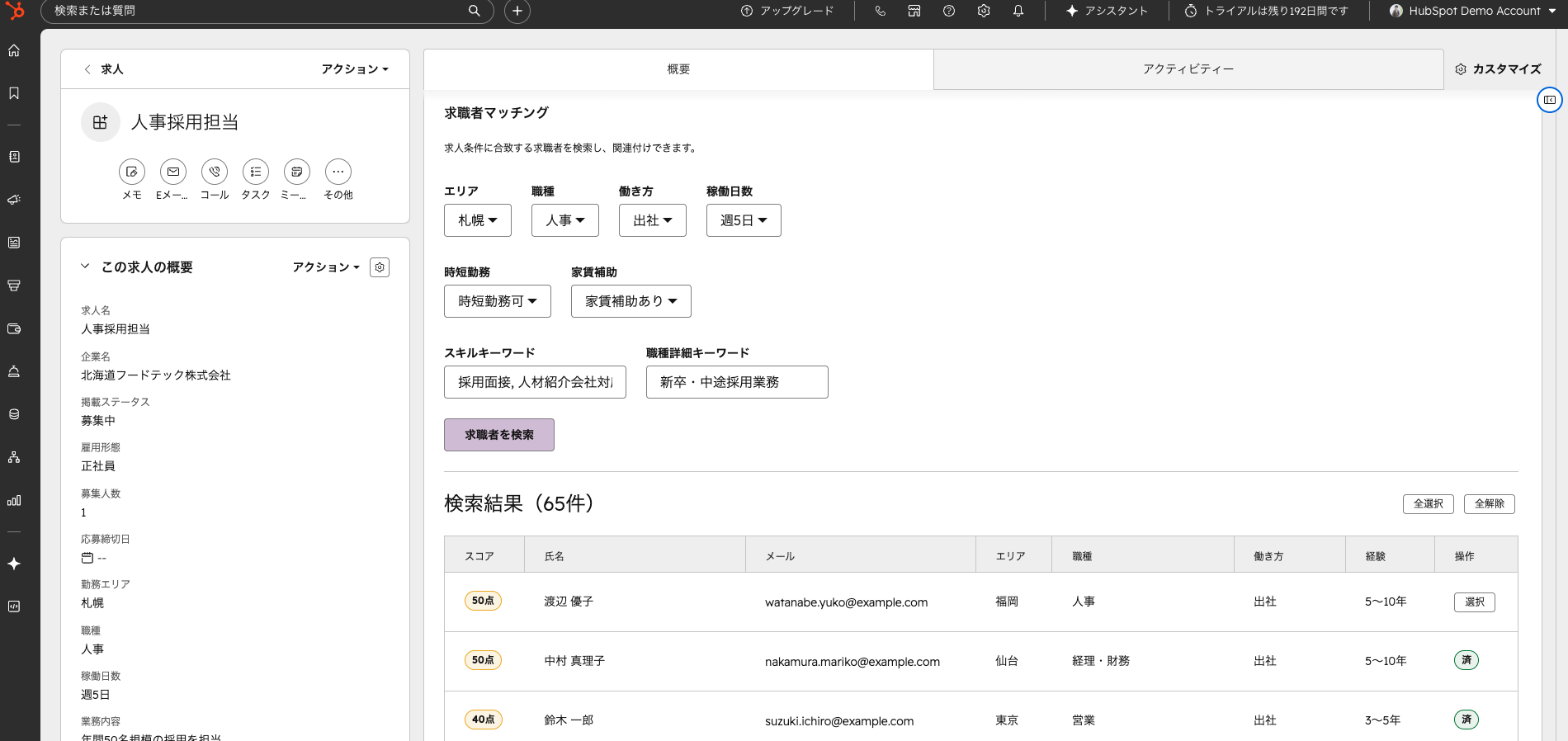
Task: Open the 稼働日数 dropdown showing 週5日
Action: pyautogui.click(x=744, y=220)
